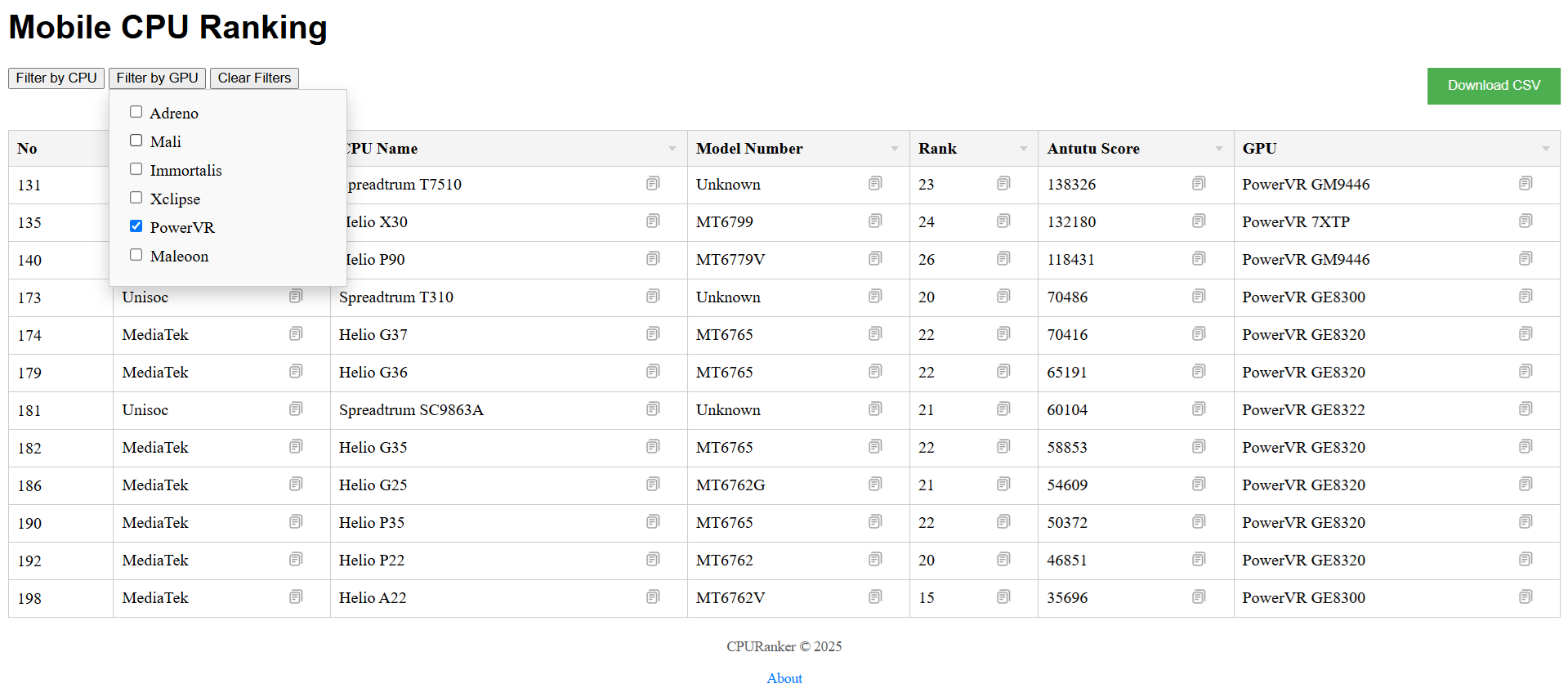Uncheck the PowerVR GPU filter

point(136,226)
